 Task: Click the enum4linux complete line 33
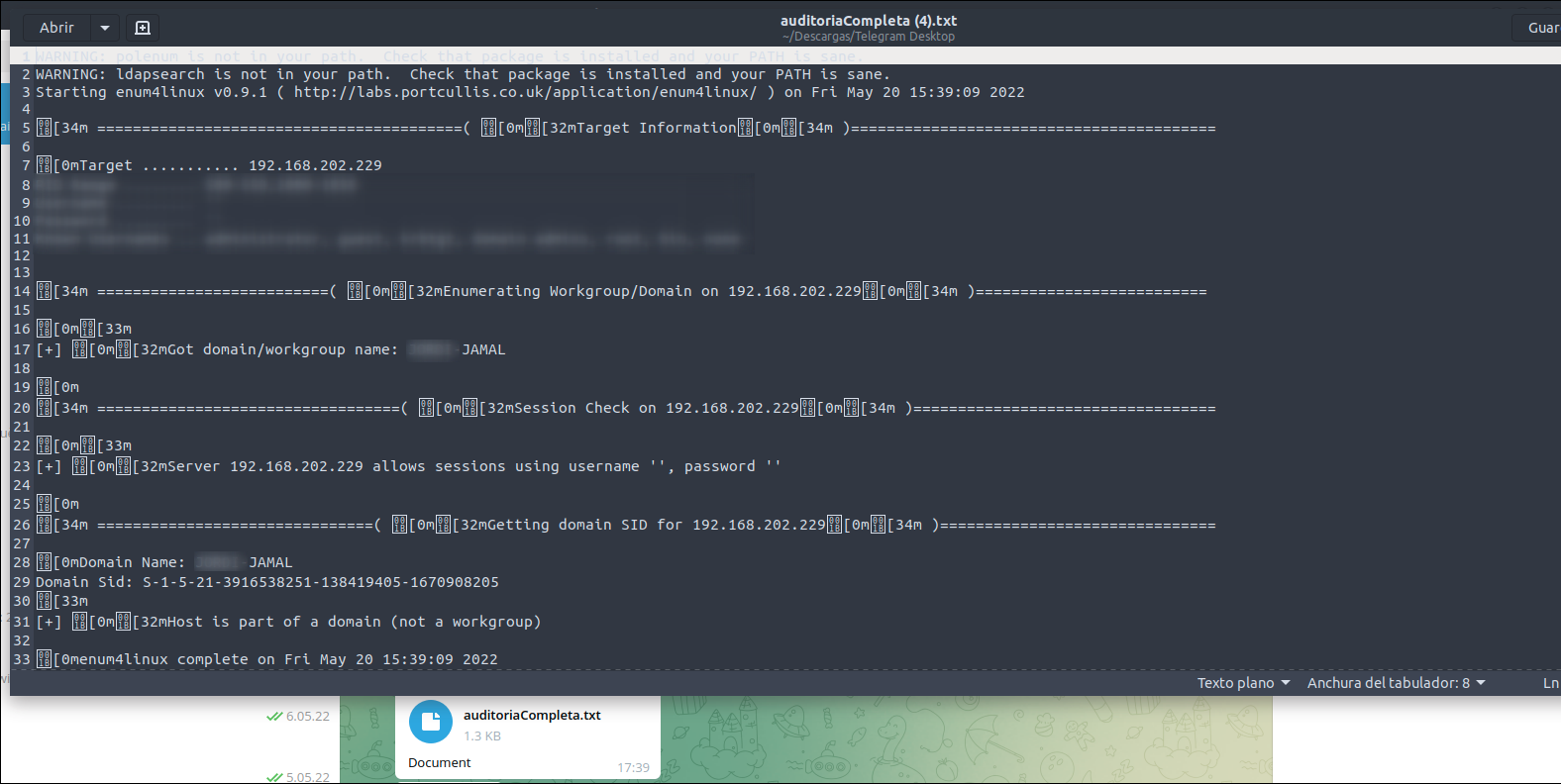coord(266,660)
